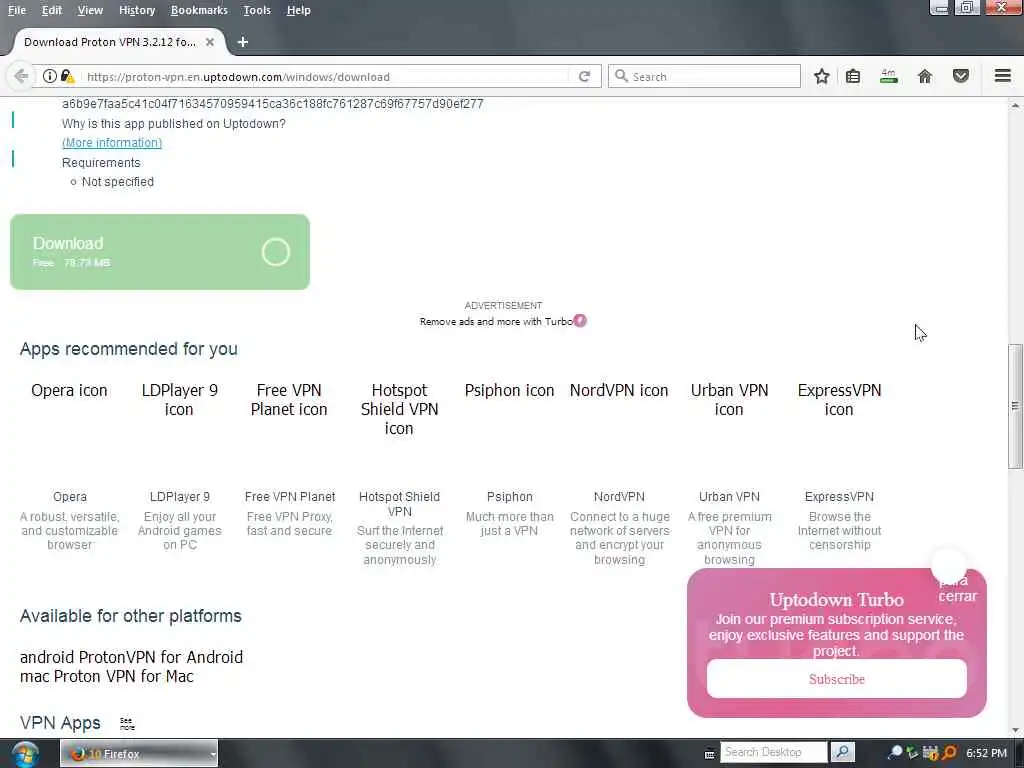Open the ExpressVPN app card
The image size is (1024, 768).
tap(839, 465)
